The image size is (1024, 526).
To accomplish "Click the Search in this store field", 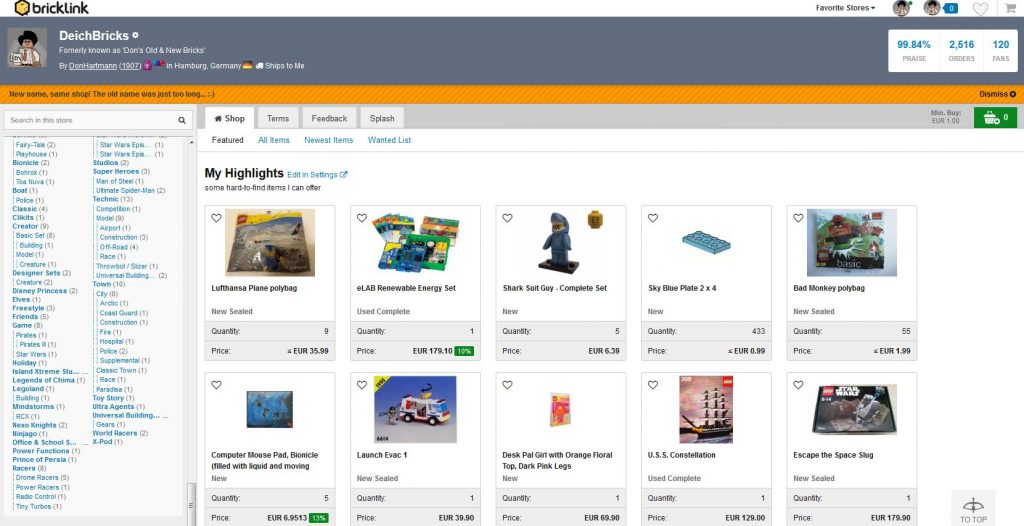I will tap(90, 120).
